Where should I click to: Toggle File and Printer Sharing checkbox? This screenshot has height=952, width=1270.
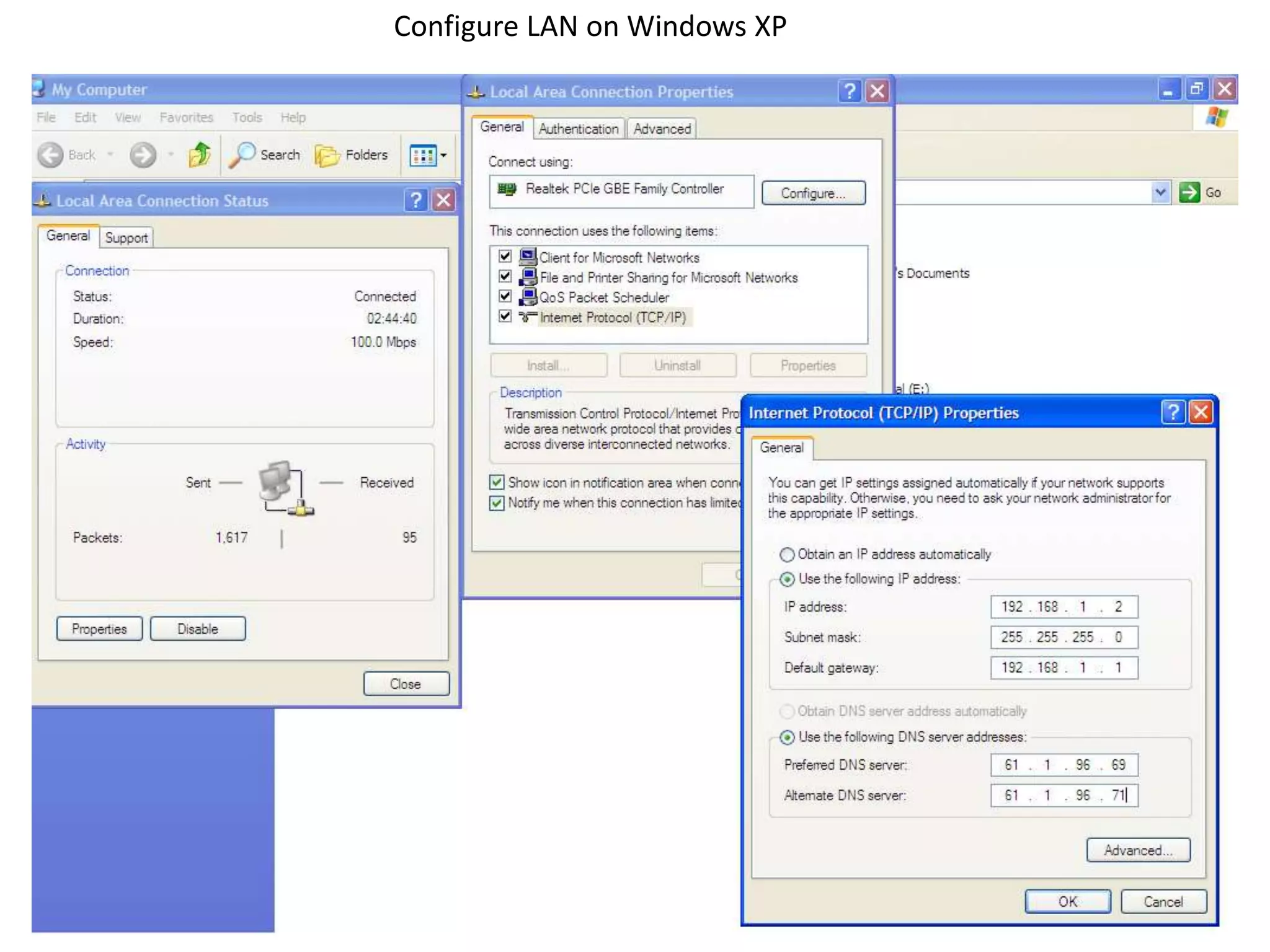tap(505, 276)
